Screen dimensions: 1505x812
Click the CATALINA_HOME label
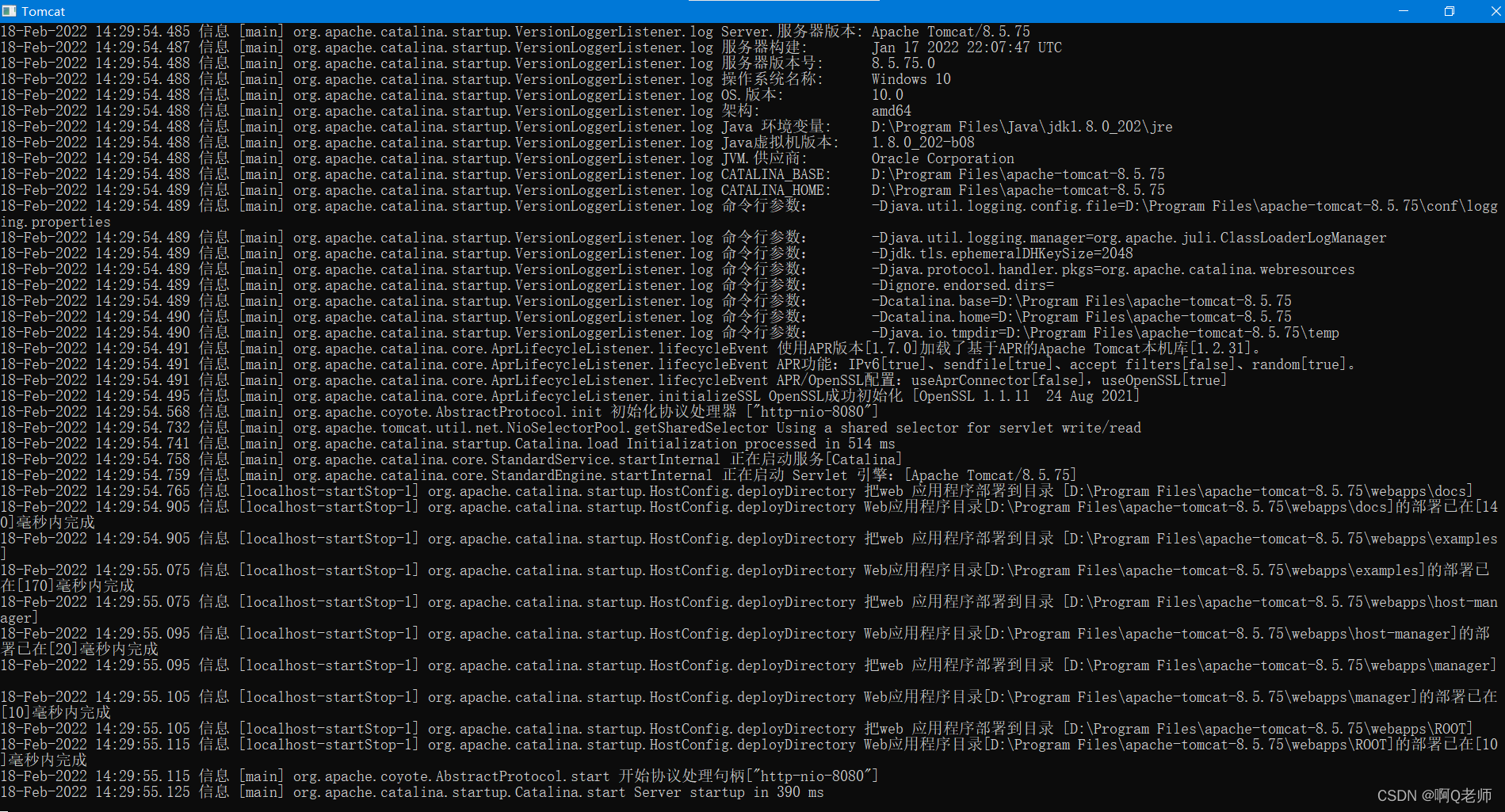(776, 190)
